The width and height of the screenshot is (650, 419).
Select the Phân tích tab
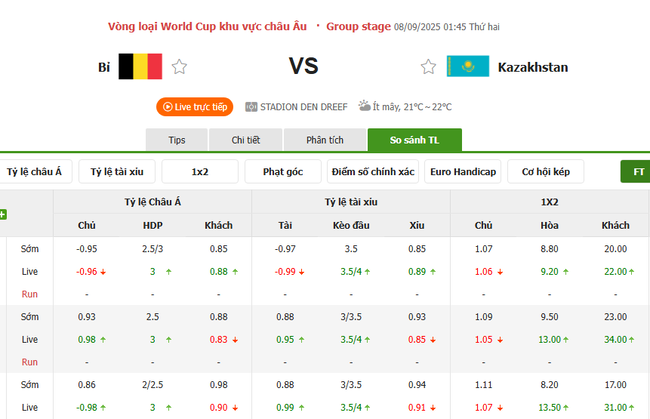(324, 140)
